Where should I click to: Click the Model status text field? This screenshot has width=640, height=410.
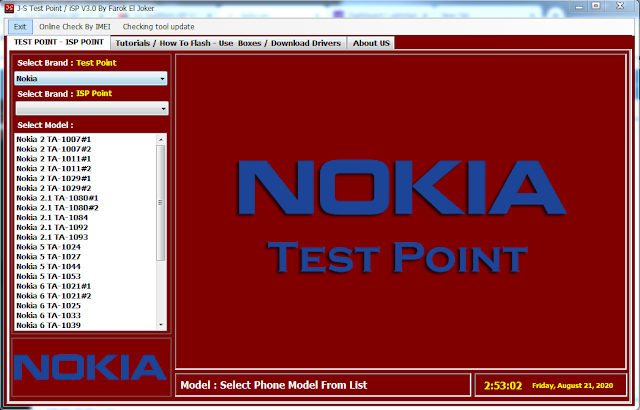[323, 385]
